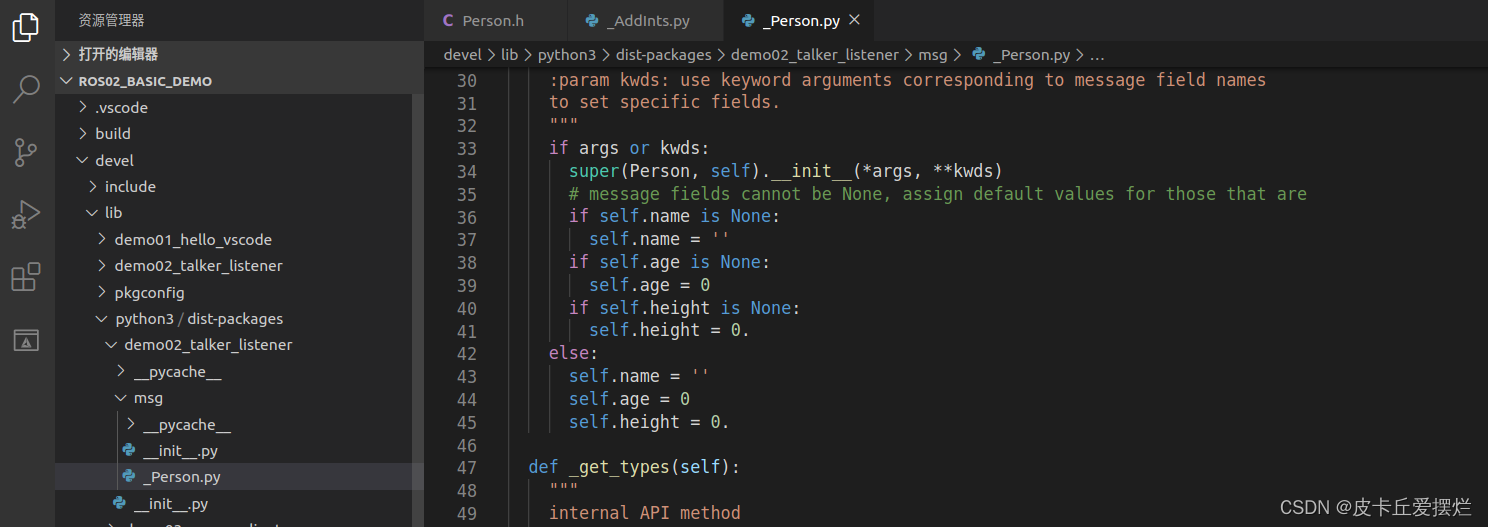Click the 资源管理器 panel title

coord(111,20)
